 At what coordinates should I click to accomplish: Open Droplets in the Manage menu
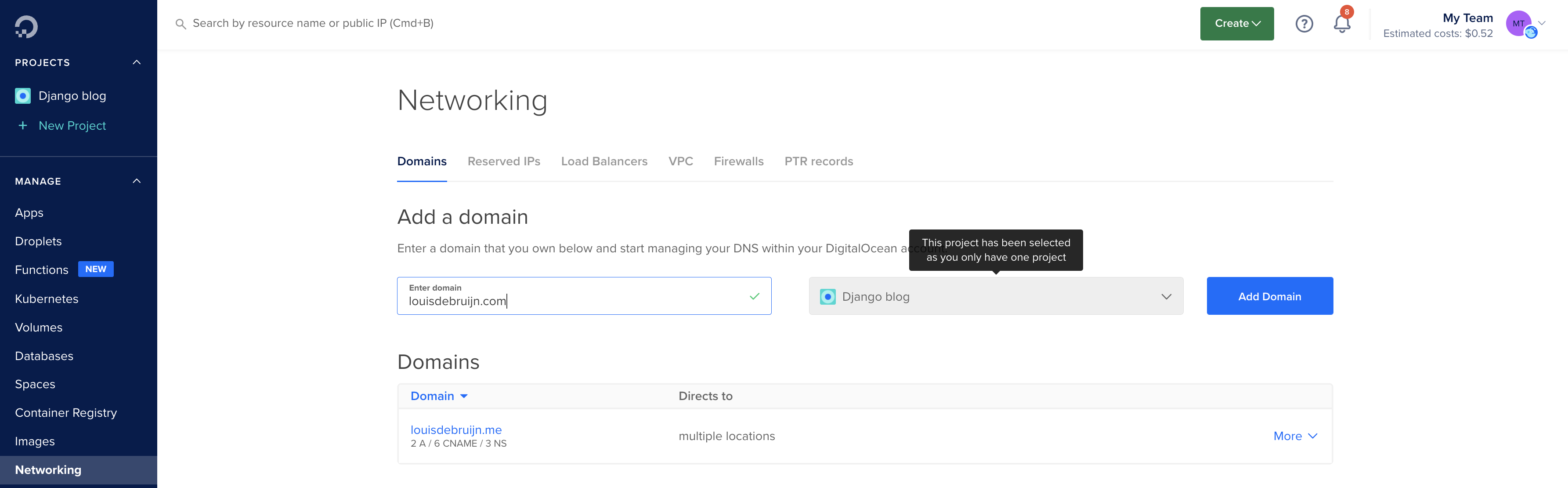coord(38,241)
